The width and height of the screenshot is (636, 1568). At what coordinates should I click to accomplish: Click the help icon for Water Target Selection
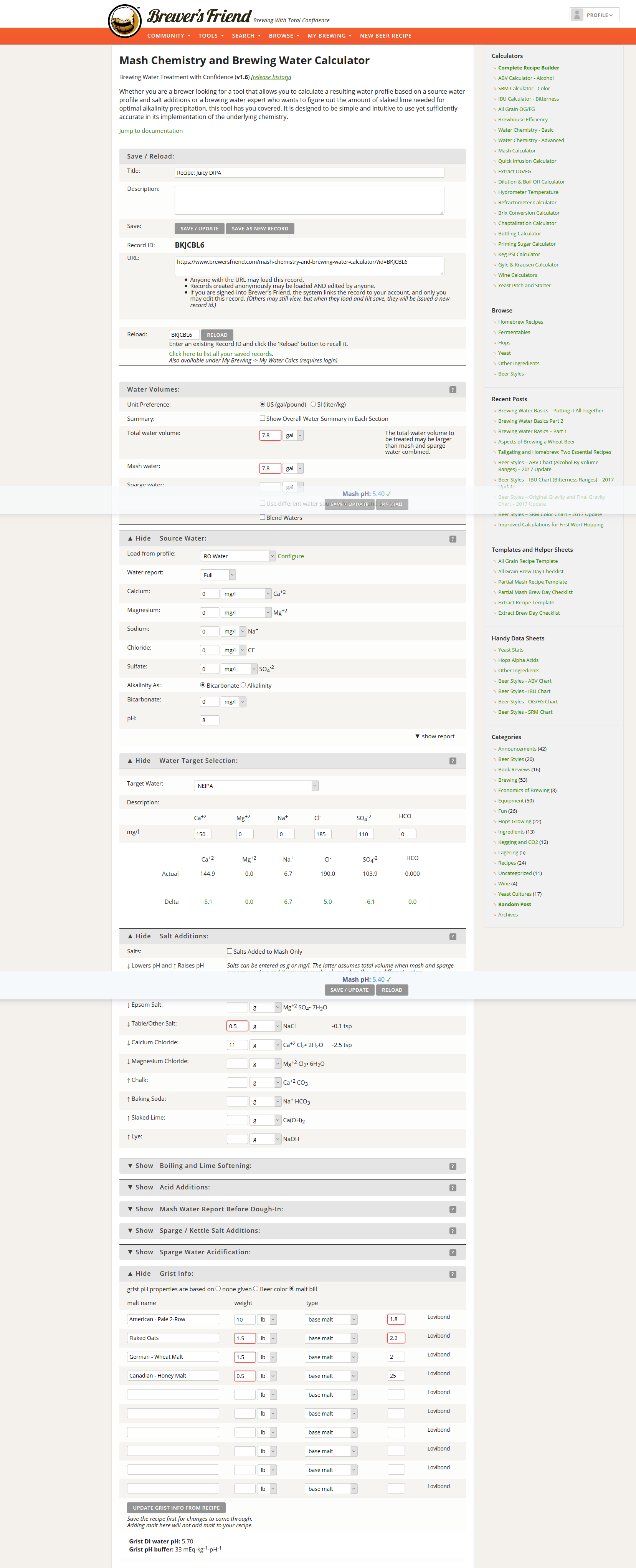click(x=452, y=761)
